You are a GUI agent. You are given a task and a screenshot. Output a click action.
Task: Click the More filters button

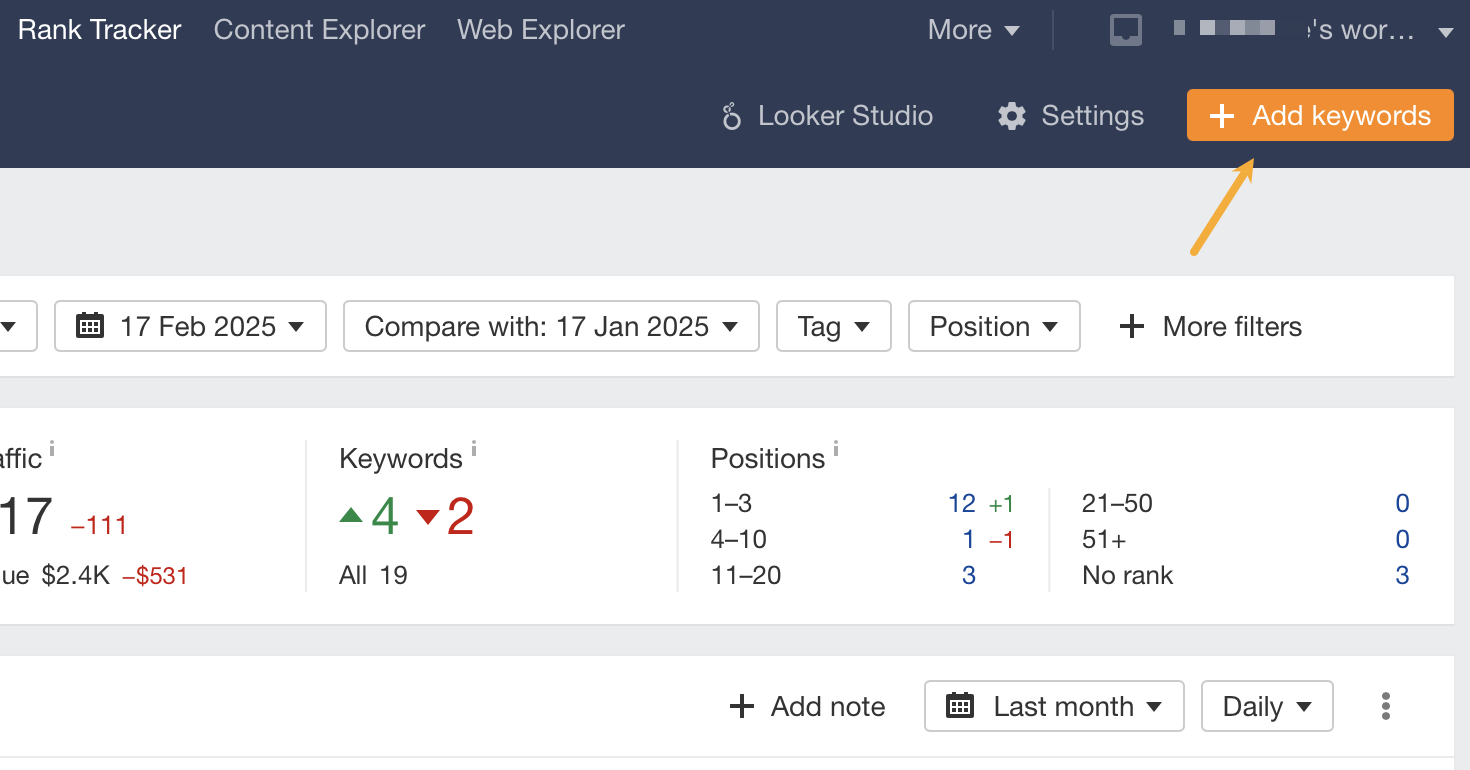[x=1209, y=326]
